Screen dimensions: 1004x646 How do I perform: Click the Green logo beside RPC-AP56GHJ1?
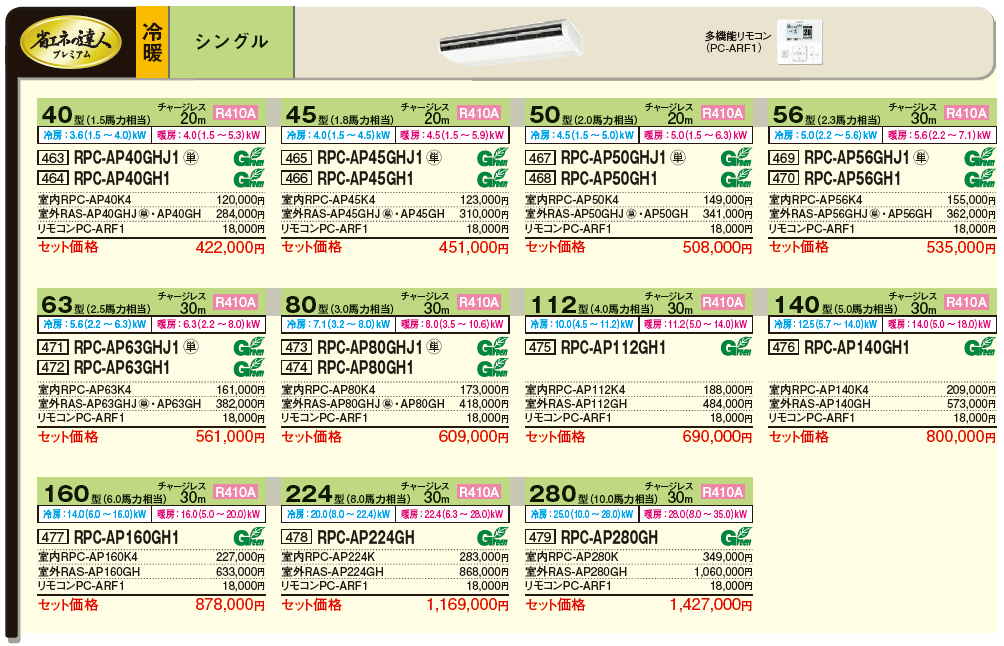coord(980,157)
